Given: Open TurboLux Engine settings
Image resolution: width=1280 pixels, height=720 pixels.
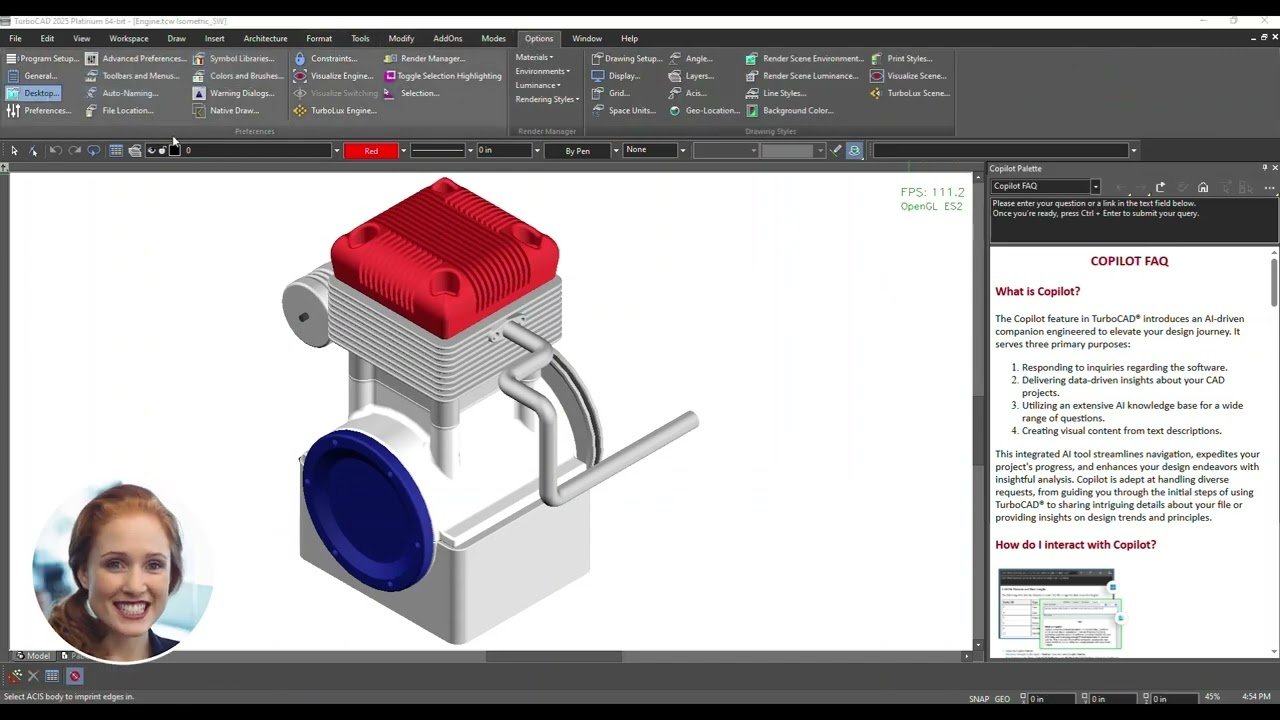Looking at the screenshot, I should (x=335, y=111).
